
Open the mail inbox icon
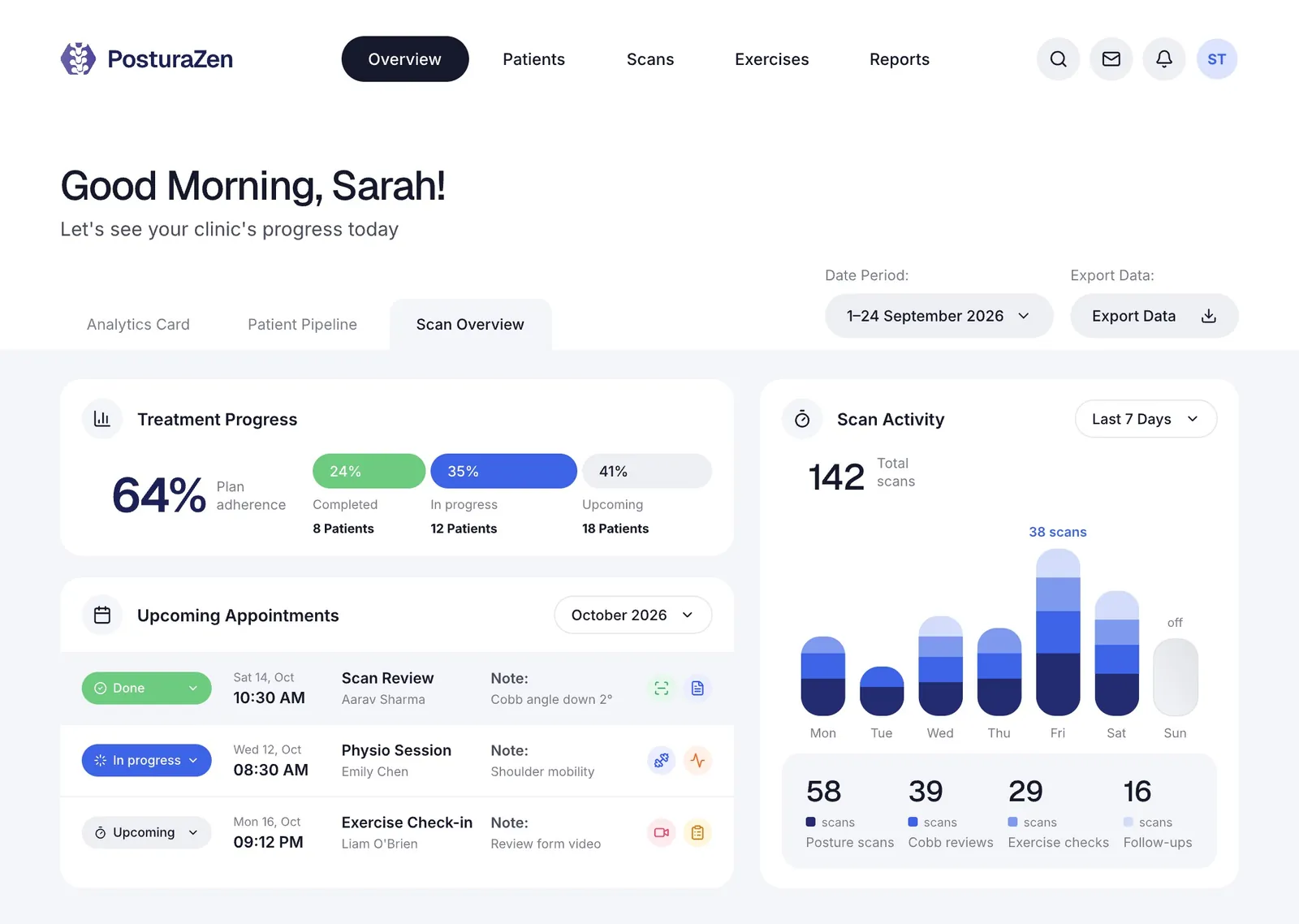coord(1111,58)
